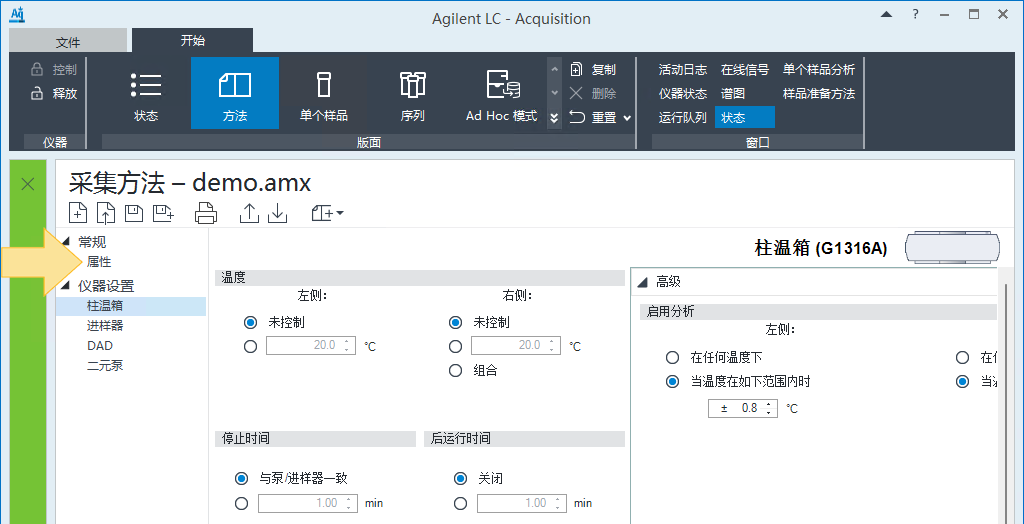Expand the layout gallery fully
The width and height of the screenshot is (1024, 524).
point(554,118)
